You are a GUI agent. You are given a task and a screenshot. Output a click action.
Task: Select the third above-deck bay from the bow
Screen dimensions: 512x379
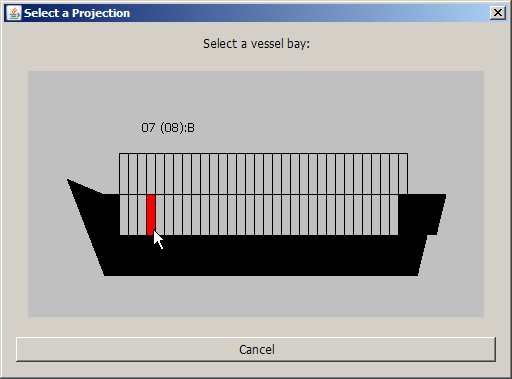[142, 174]
